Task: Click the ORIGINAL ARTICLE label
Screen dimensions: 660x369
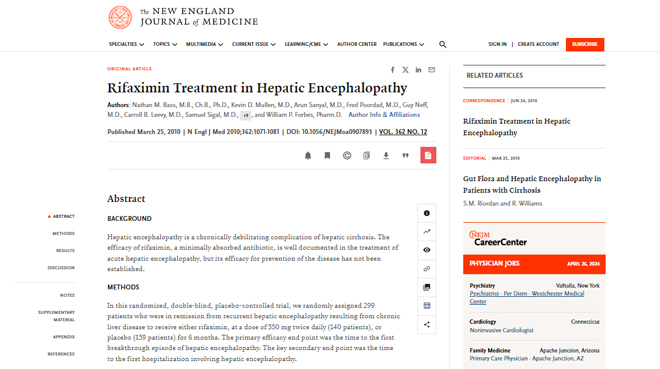Action: click(x=129, y=69)
